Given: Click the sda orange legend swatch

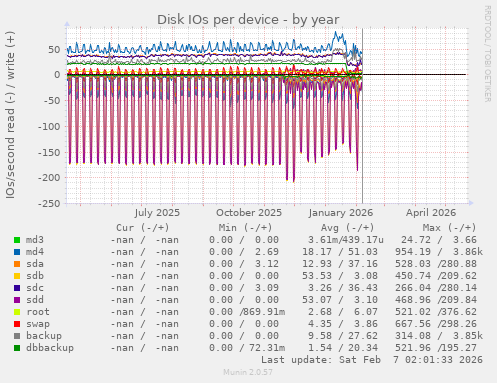Looking at the screenshot, I should [17, 264].
